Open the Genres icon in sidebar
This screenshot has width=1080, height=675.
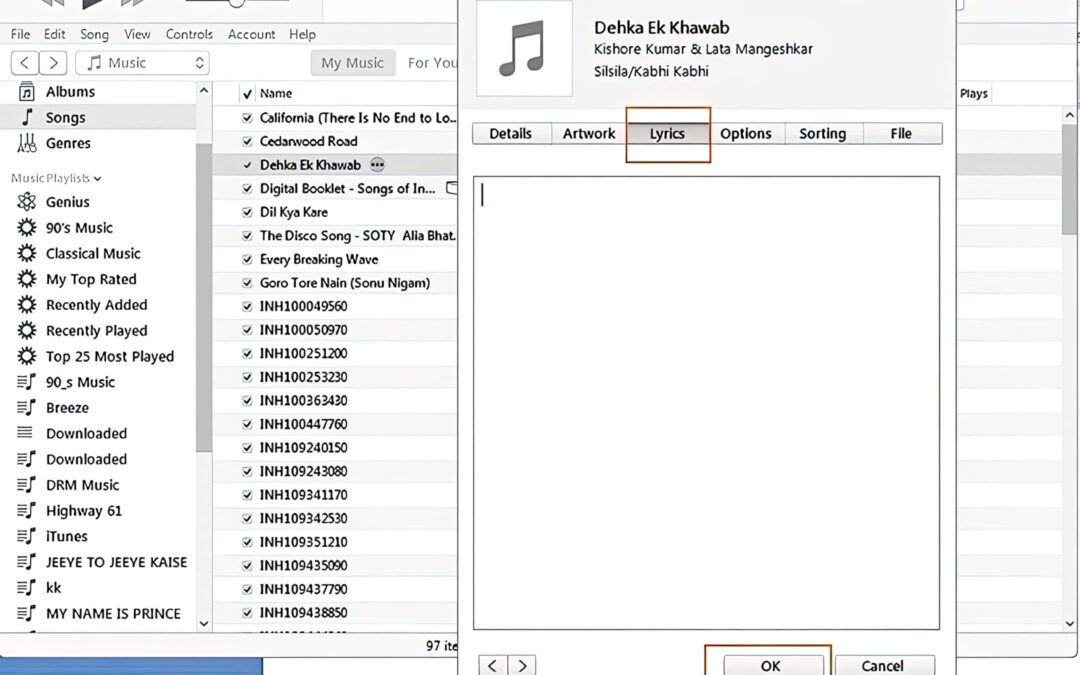26,143
